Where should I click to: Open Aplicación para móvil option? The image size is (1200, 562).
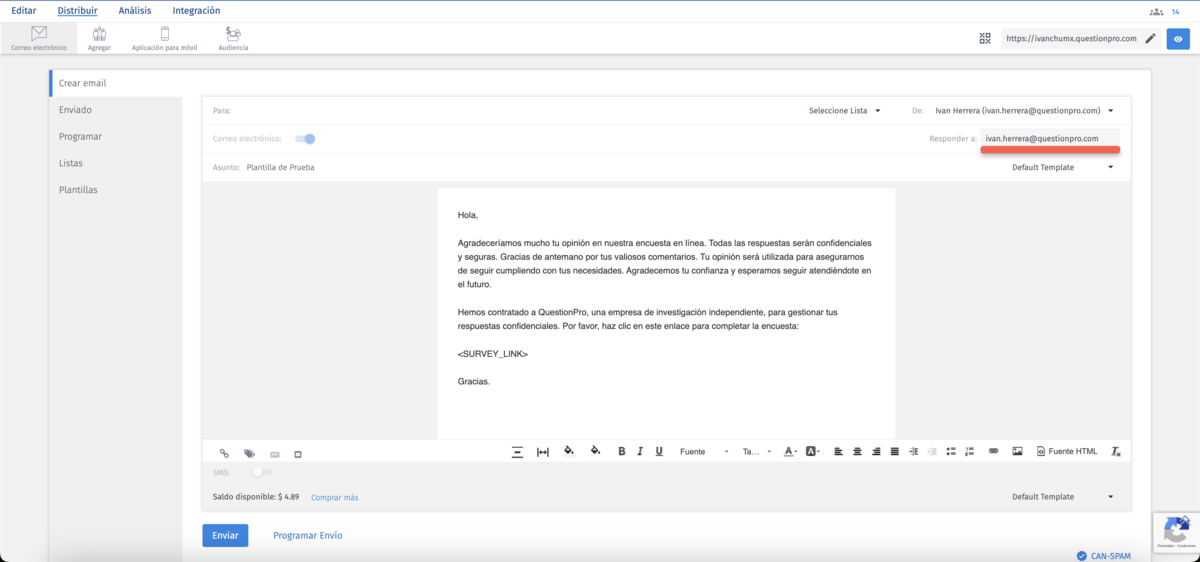164,38
